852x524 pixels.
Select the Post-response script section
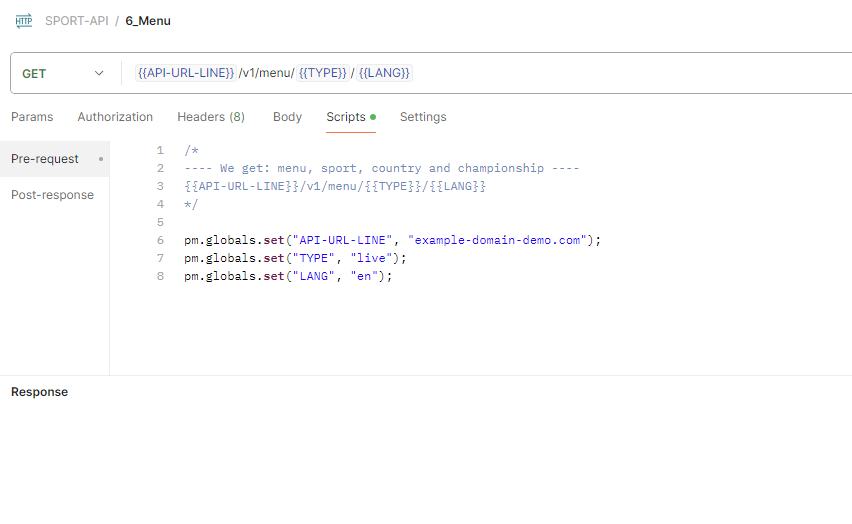(52, 195)
